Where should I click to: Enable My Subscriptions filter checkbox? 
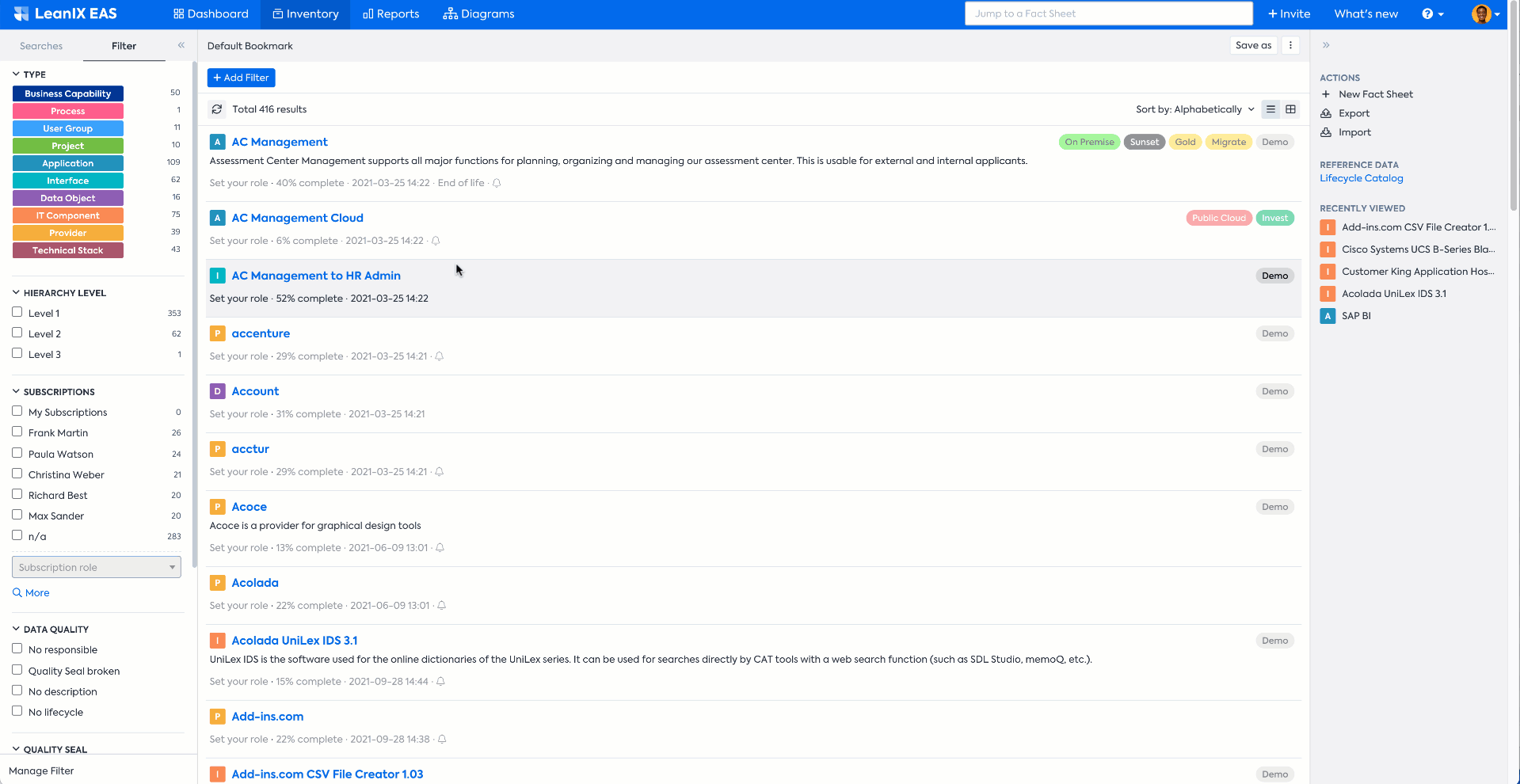(x=17, y=411)
